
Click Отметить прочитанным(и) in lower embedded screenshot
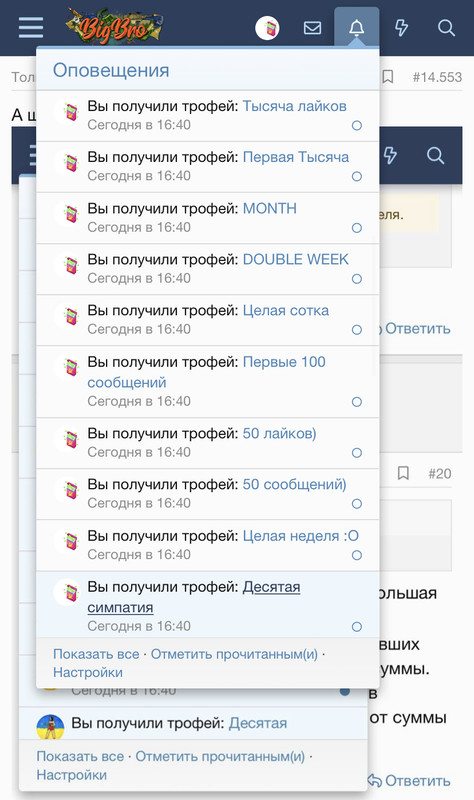(x=220, y=757)
